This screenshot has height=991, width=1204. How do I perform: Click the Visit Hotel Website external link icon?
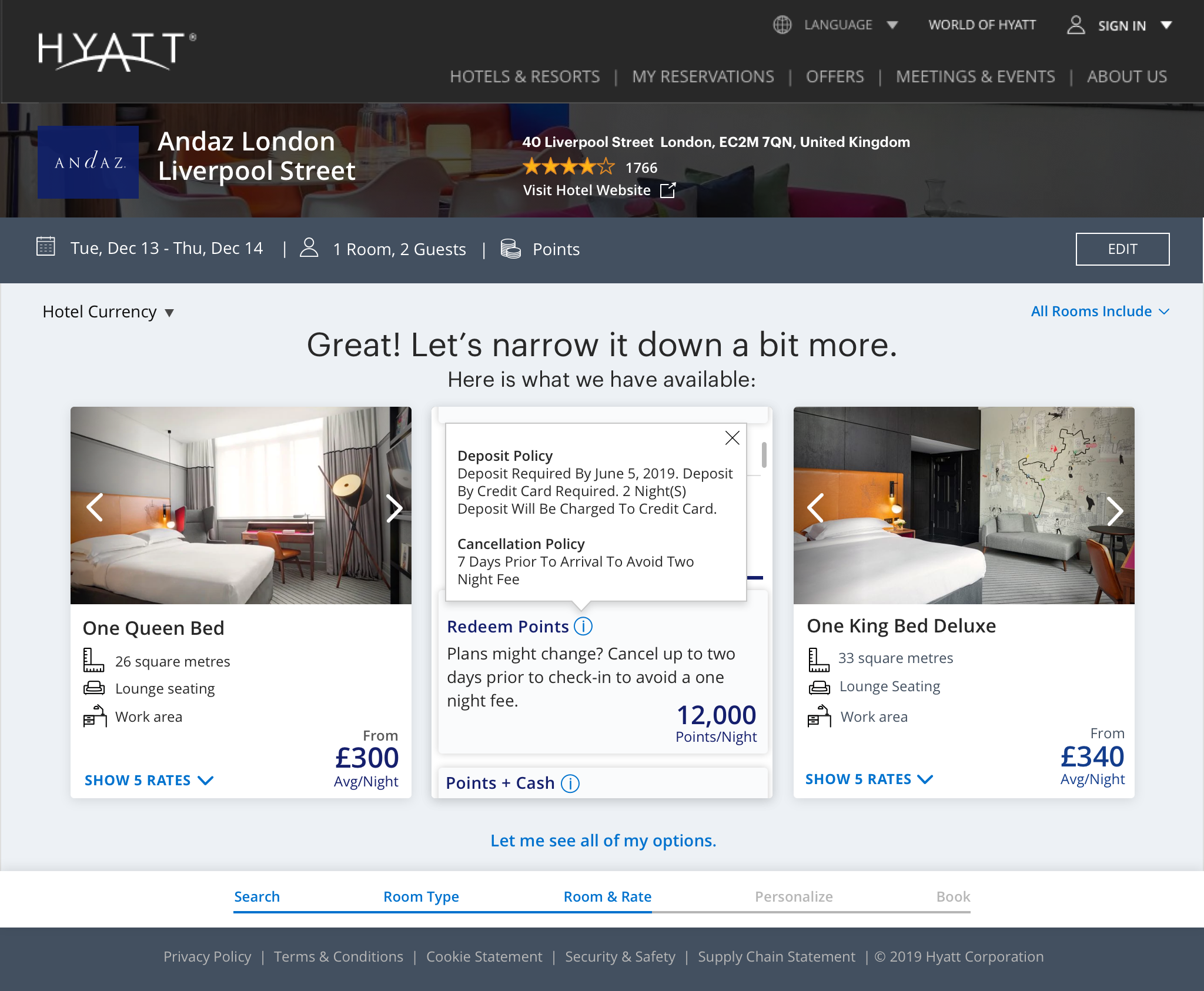(x=668, y=190)
